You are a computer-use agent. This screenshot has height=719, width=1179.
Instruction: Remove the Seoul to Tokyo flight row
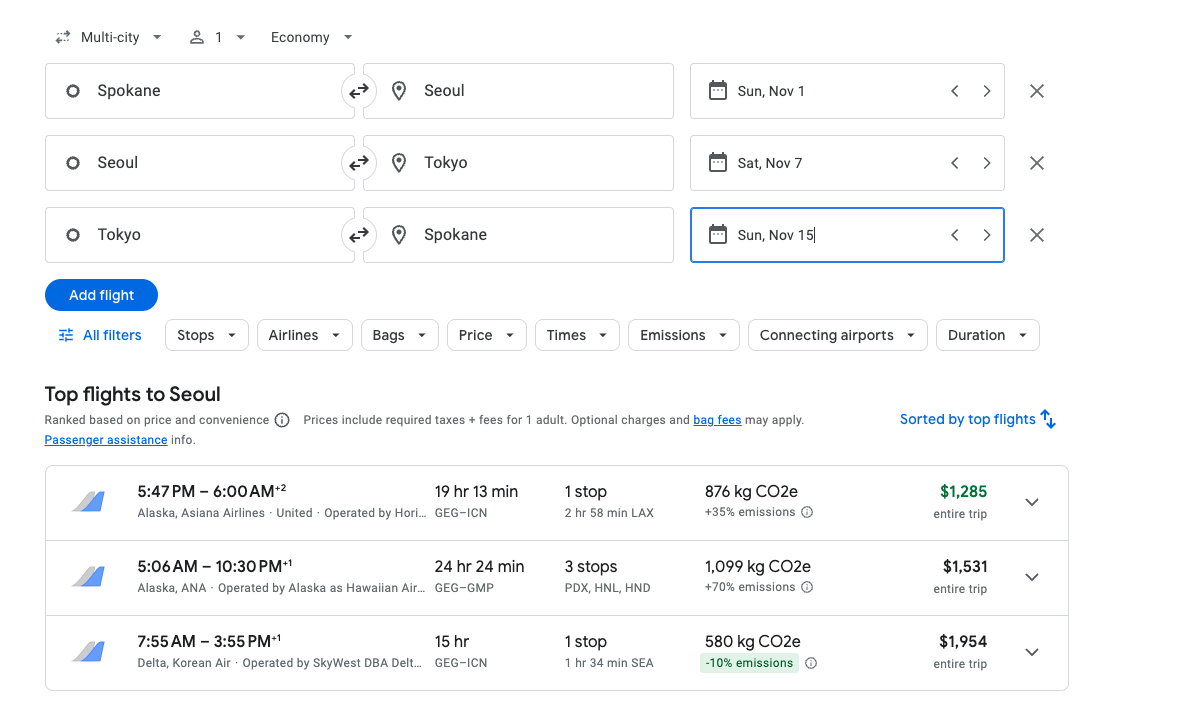tap(1036, 163)
